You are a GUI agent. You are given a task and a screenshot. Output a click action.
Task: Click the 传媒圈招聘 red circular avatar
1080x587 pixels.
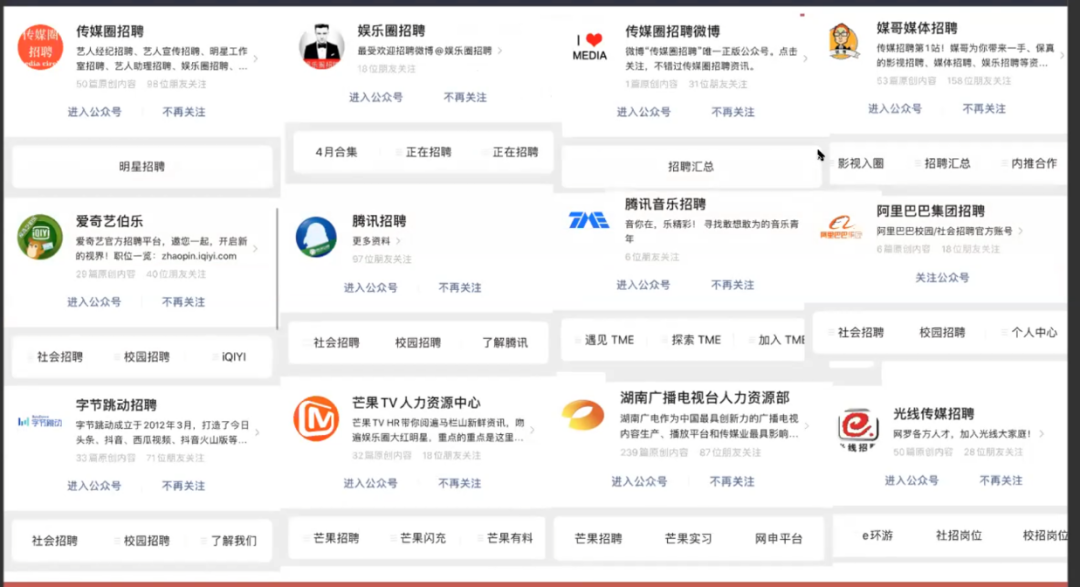click(40, 47)
